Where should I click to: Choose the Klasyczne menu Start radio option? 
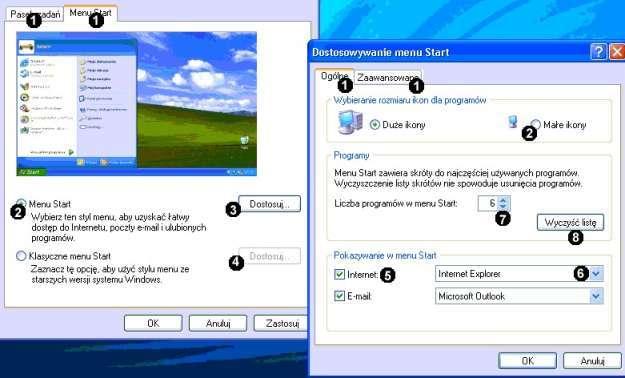(21, 256)
